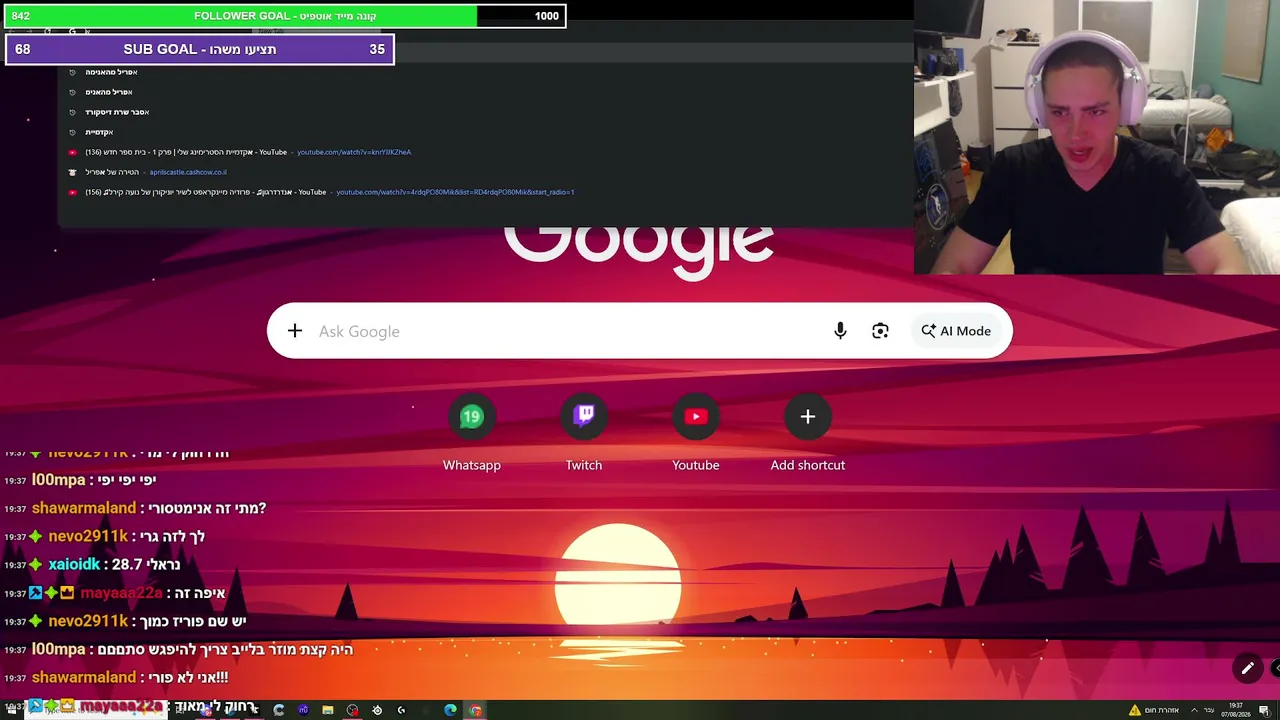The image size is (1280, 720).
Task: Open the YouTube suggestion starting with (136)
Action: (486, 152)
